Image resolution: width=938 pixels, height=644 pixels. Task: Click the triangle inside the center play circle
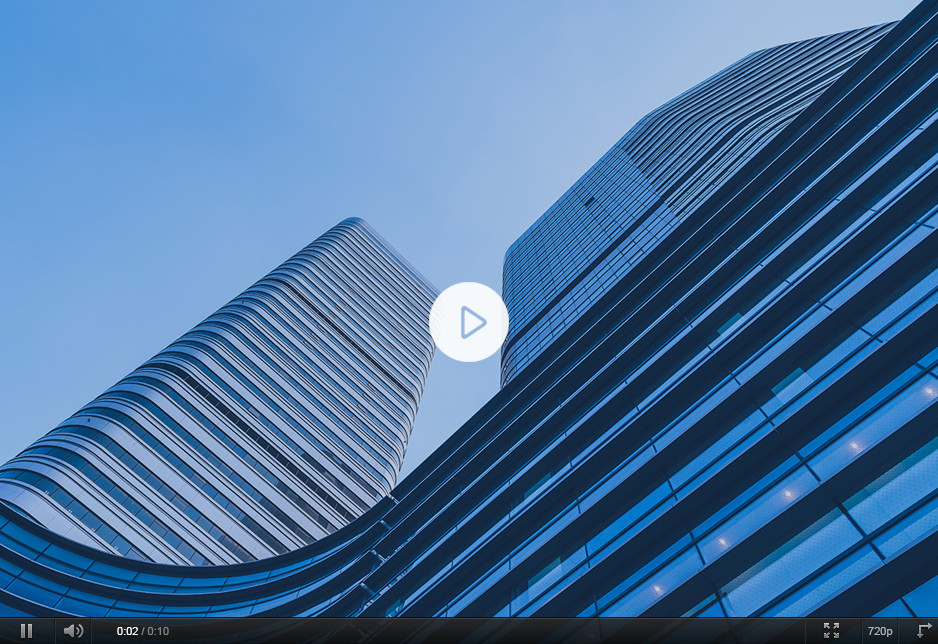click(x=471, y=322)
